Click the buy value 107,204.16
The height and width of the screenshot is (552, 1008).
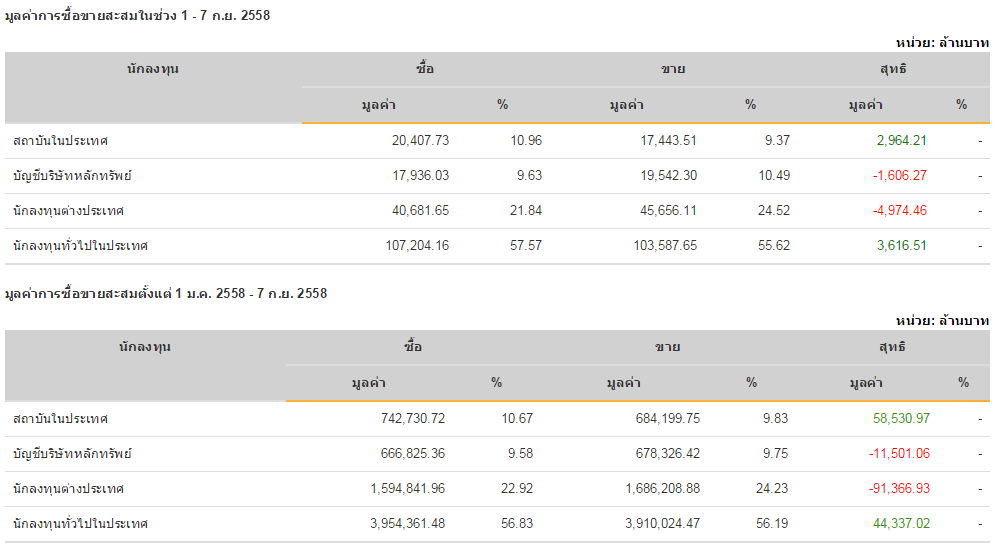point(417,245)
